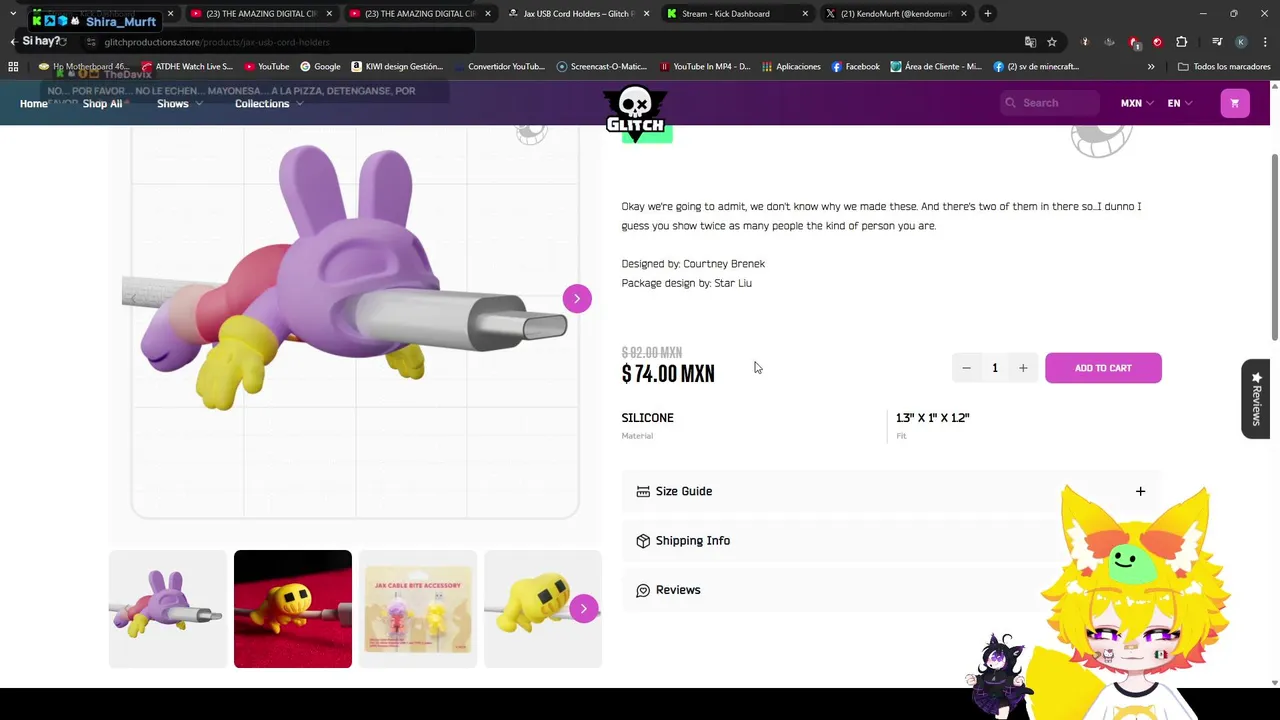Open the Reviews side widget
The width and height of the screenshot is (1280, 720).
click(x=1256, y=398)
